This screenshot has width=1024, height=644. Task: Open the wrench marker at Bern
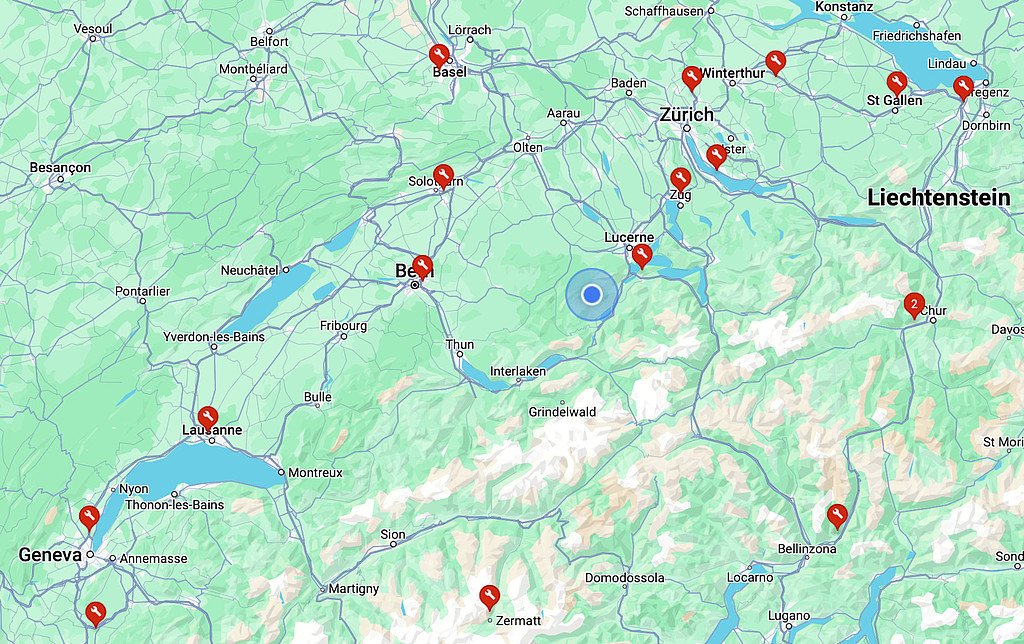click(423, 267)
